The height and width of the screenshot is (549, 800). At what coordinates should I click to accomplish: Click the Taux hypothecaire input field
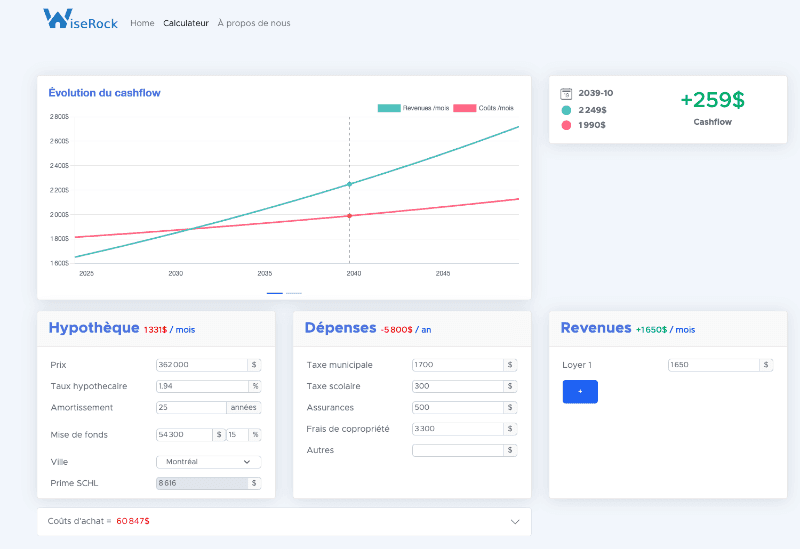click(201, 386)
